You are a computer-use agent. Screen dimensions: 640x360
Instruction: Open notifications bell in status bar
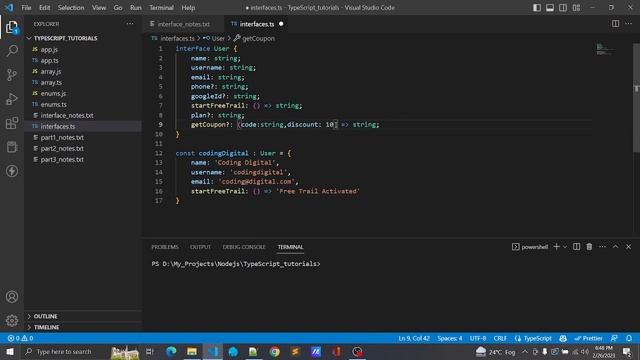point(629,338)
